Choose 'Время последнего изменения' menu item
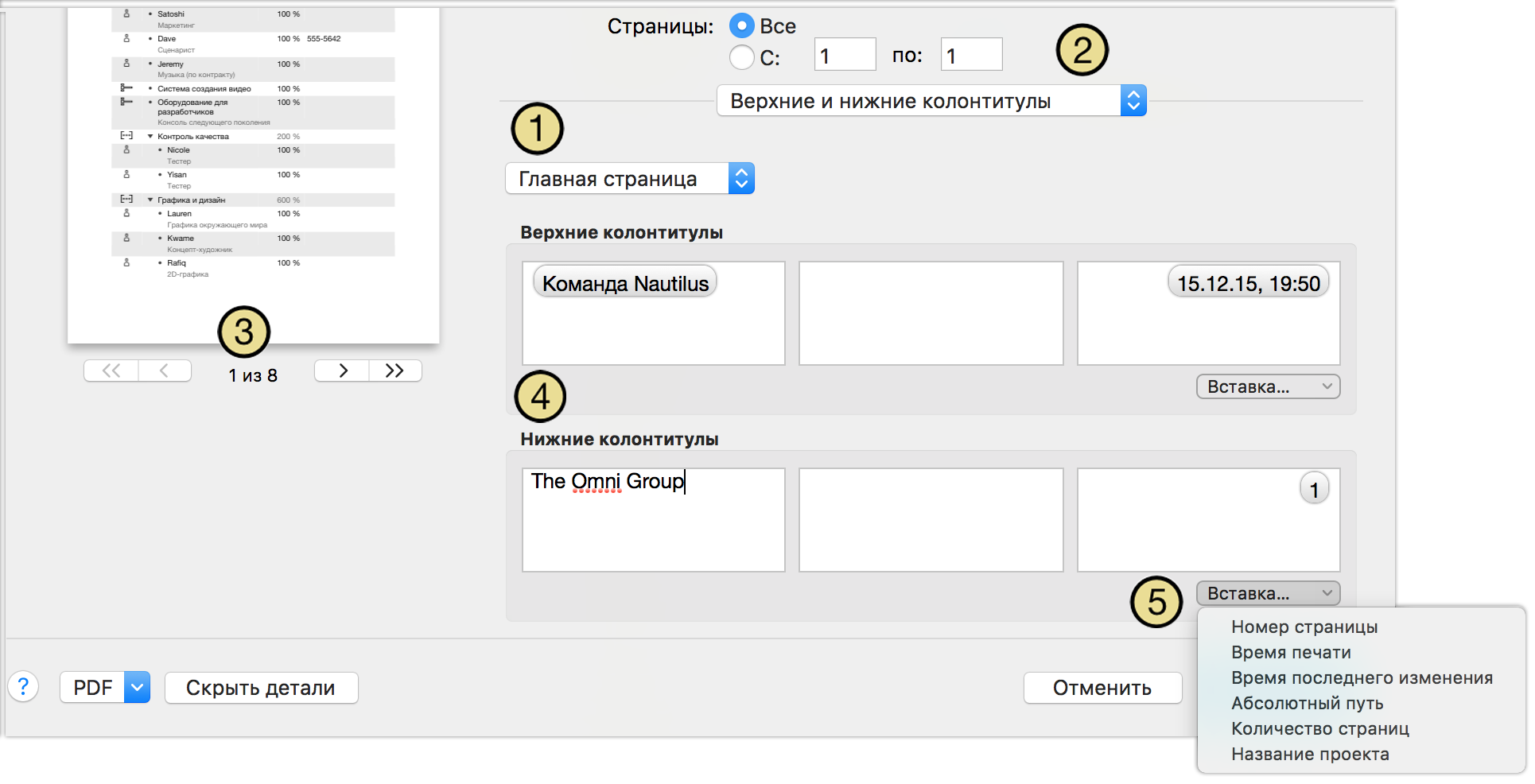The width and height of the screenshot is (1535, 784). pos(1362,677)
